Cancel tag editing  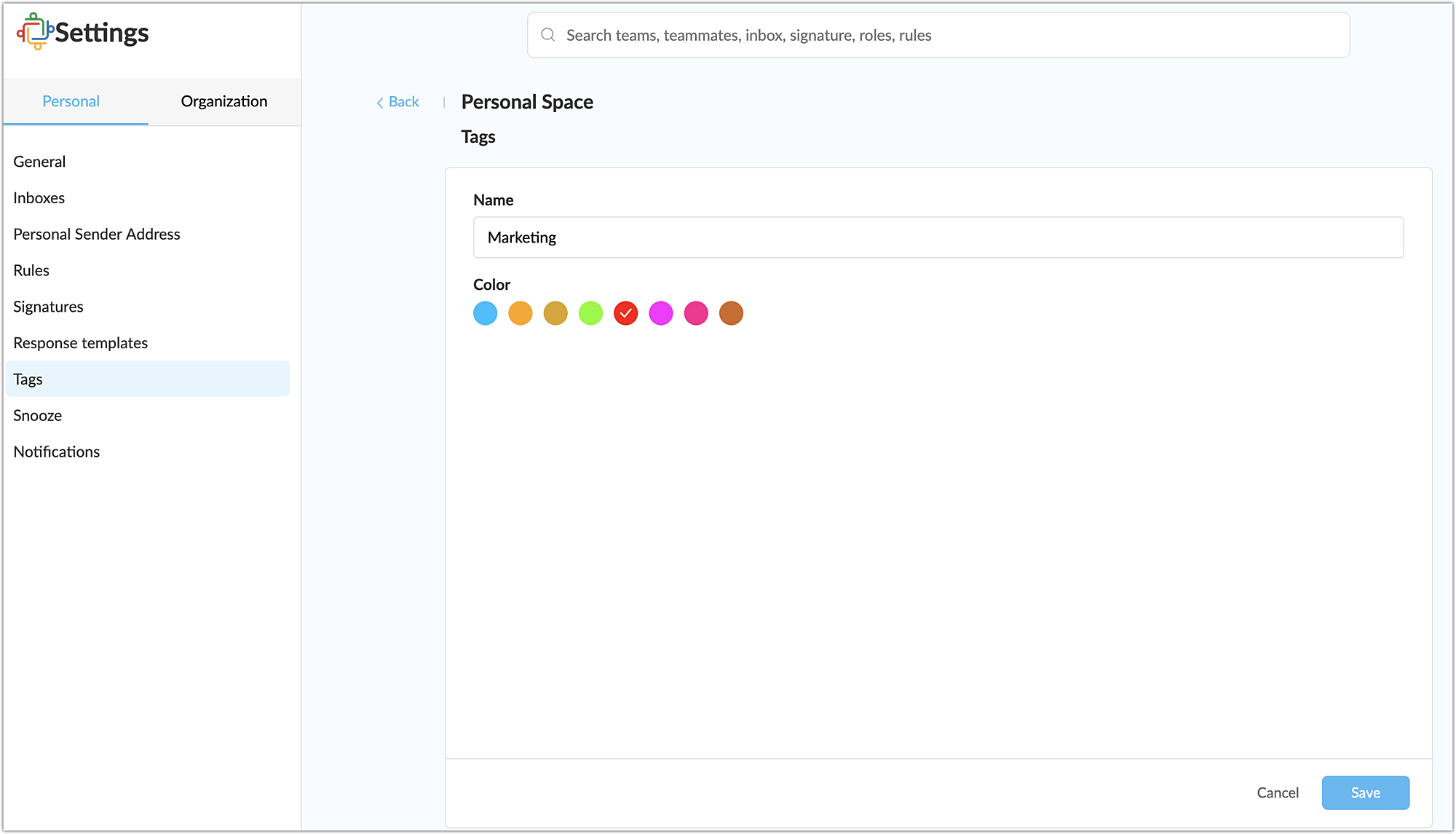pyautogui.click(x=1277, y=792)
